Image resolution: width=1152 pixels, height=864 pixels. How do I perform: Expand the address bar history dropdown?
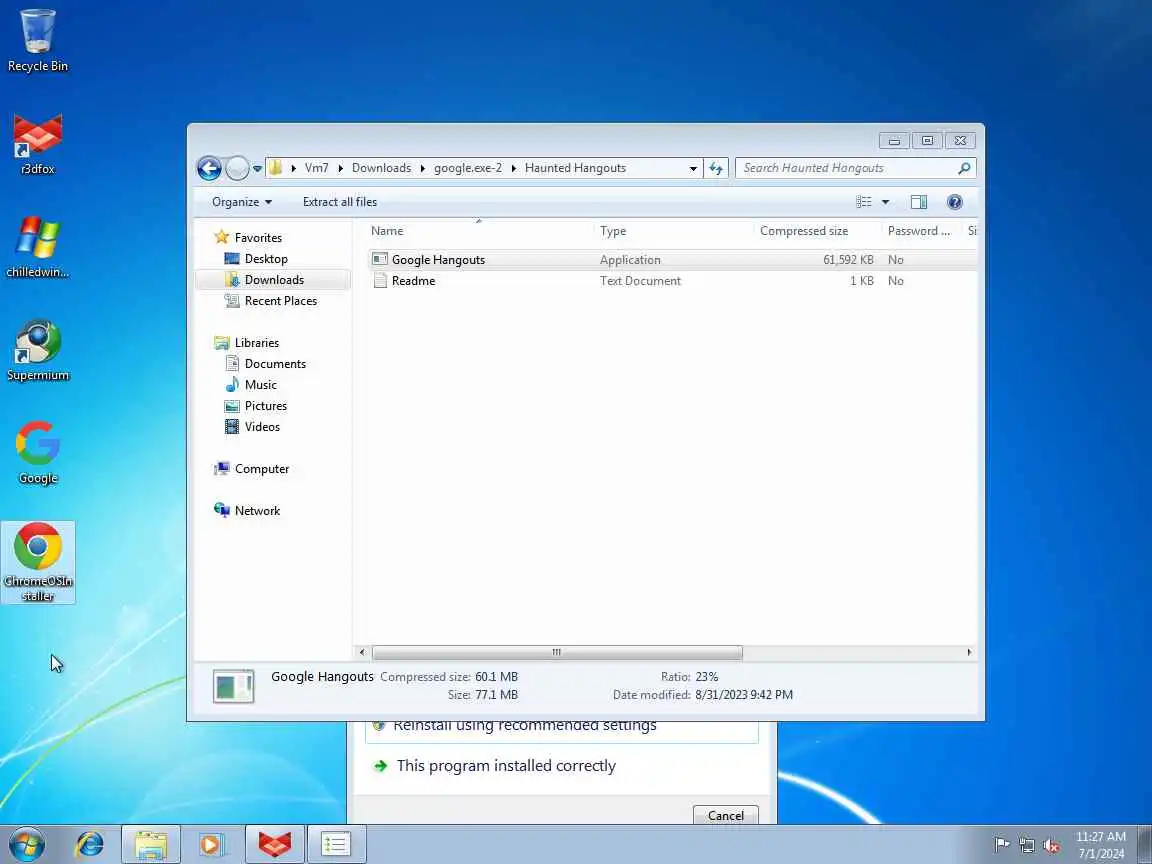click(x=693, y=168)
